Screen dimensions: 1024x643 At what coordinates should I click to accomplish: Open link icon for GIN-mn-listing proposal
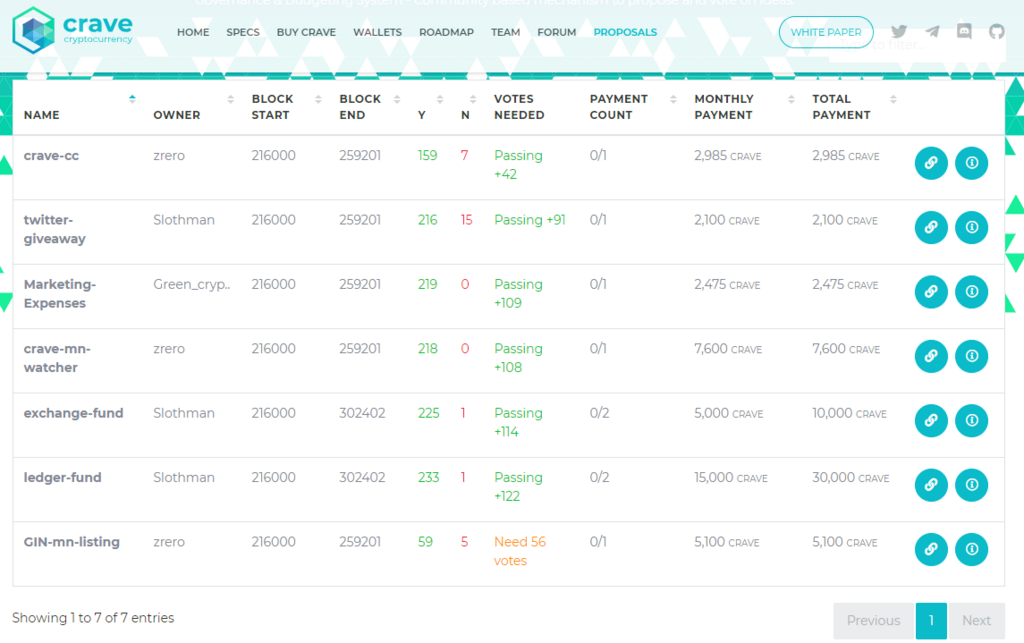[931, 549]
